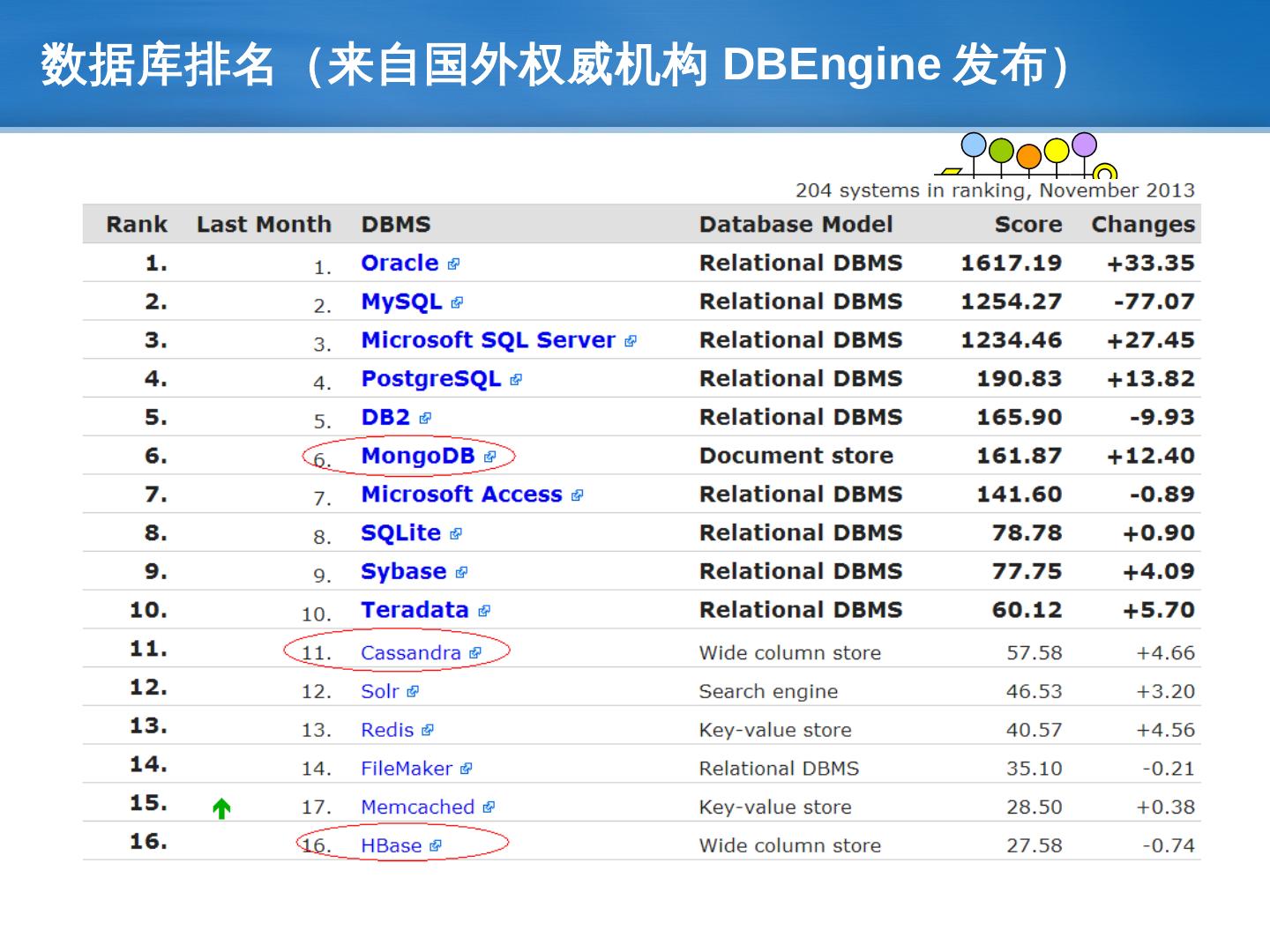Select the Microsoft Access link
1270x952 pixels.
[461, 495]
